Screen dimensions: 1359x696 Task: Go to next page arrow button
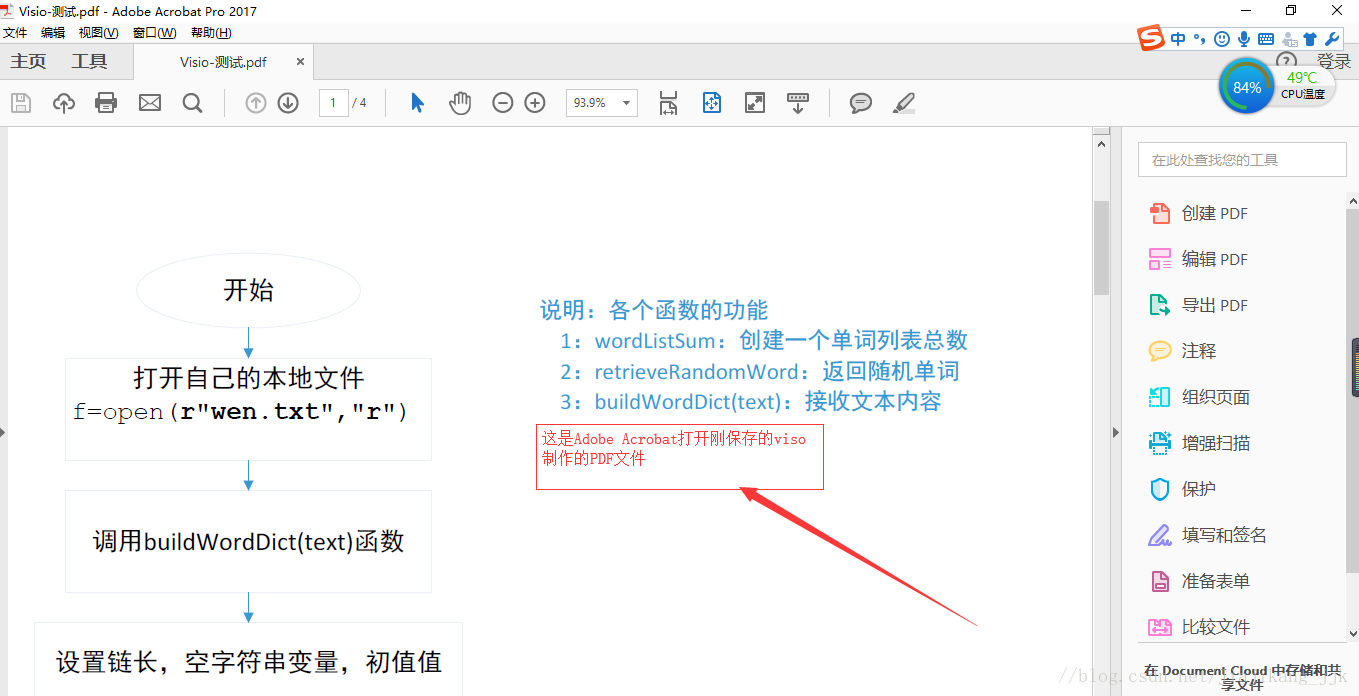(288, 103)
